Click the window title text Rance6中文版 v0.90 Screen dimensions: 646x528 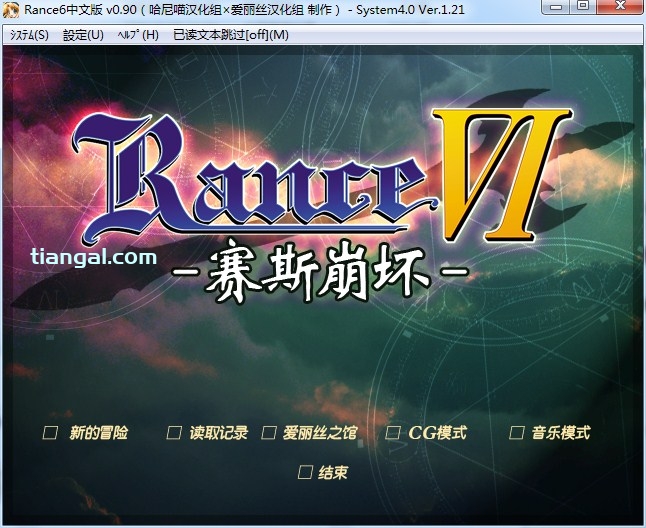tap(80, 9)
